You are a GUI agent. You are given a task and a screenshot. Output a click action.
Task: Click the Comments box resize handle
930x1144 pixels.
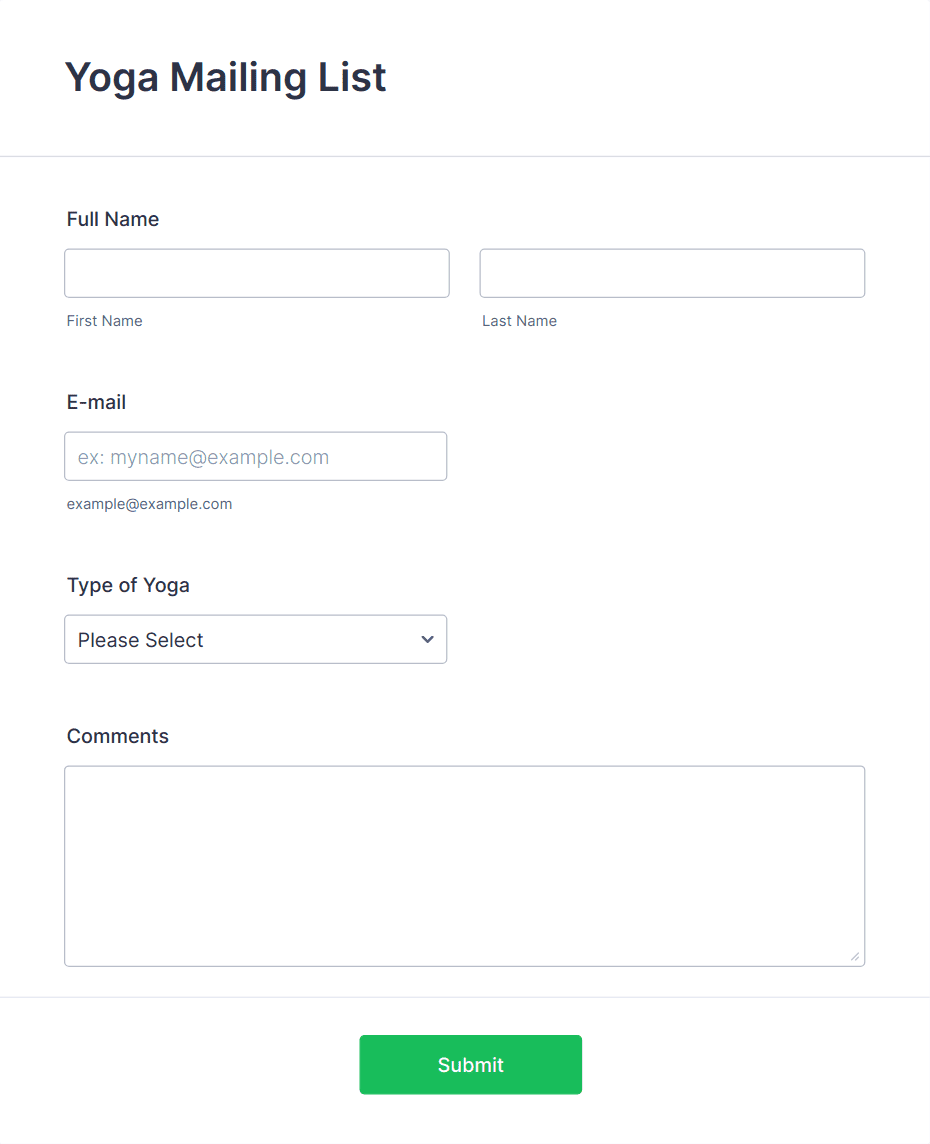pyautogui.click(x=855, y=956)
